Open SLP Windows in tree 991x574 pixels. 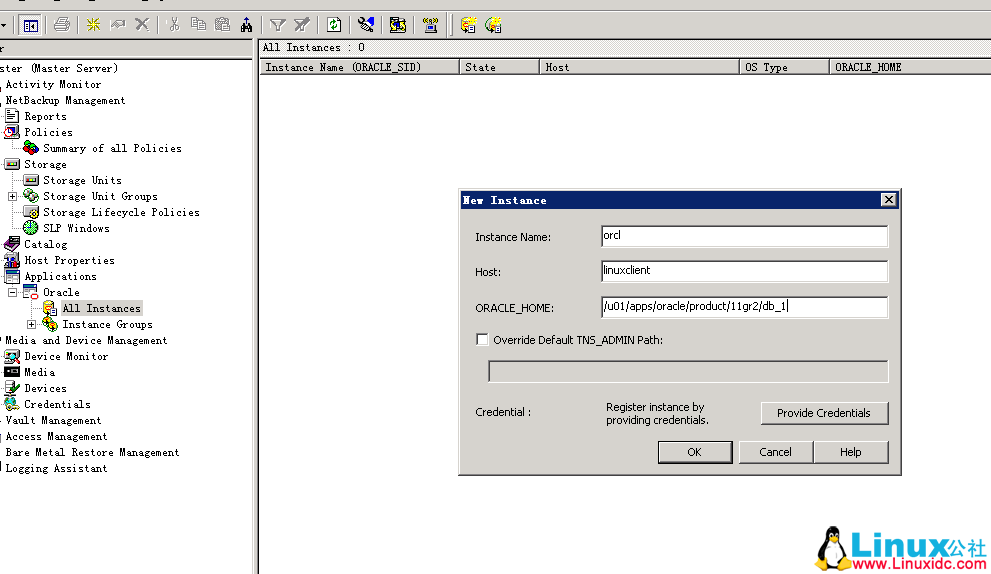pyautogui.click(x=76, y=228)
